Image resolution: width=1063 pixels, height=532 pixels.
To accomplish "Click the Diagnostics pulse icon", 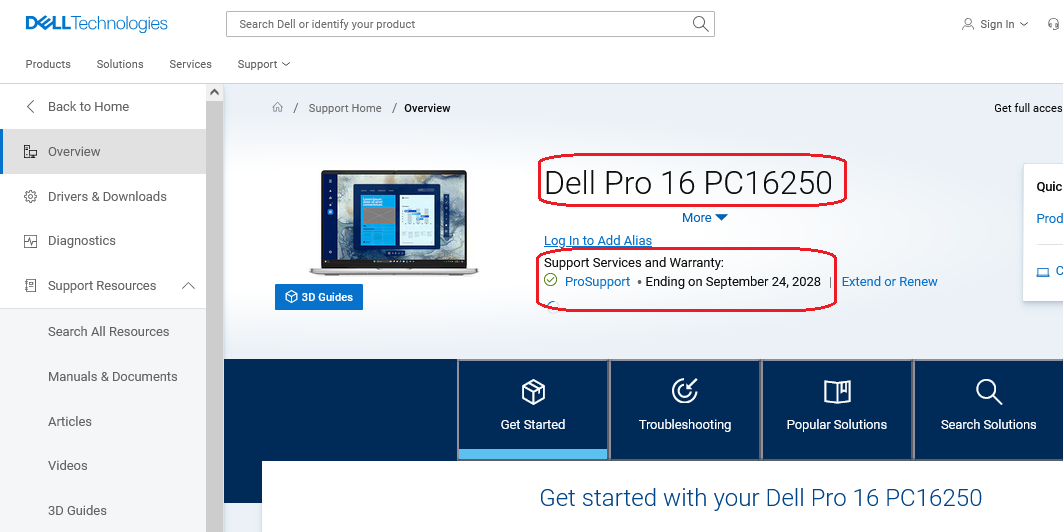I will tap(30, 241).
